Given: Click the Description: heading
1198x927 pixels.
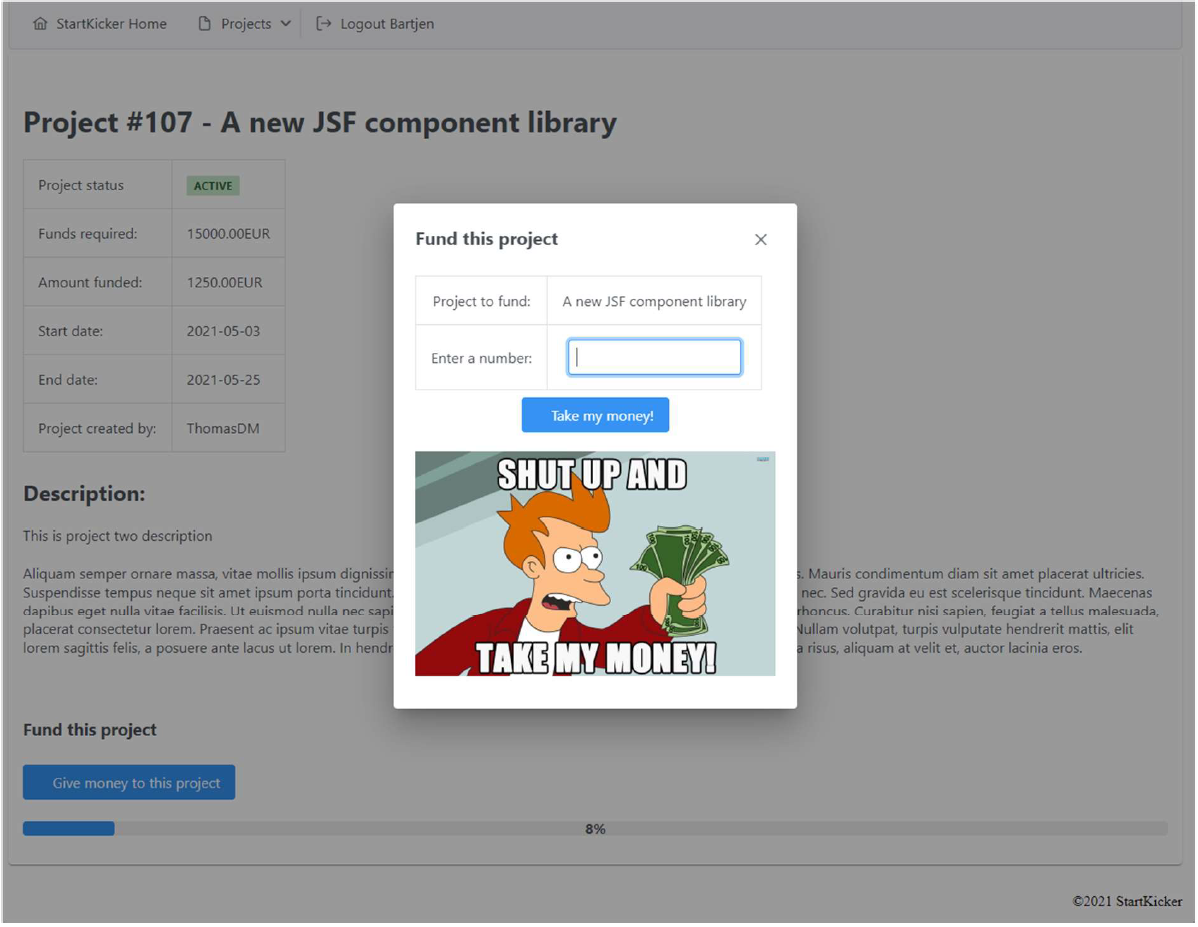Looking at the screenshot, I should tap(84, 494).
